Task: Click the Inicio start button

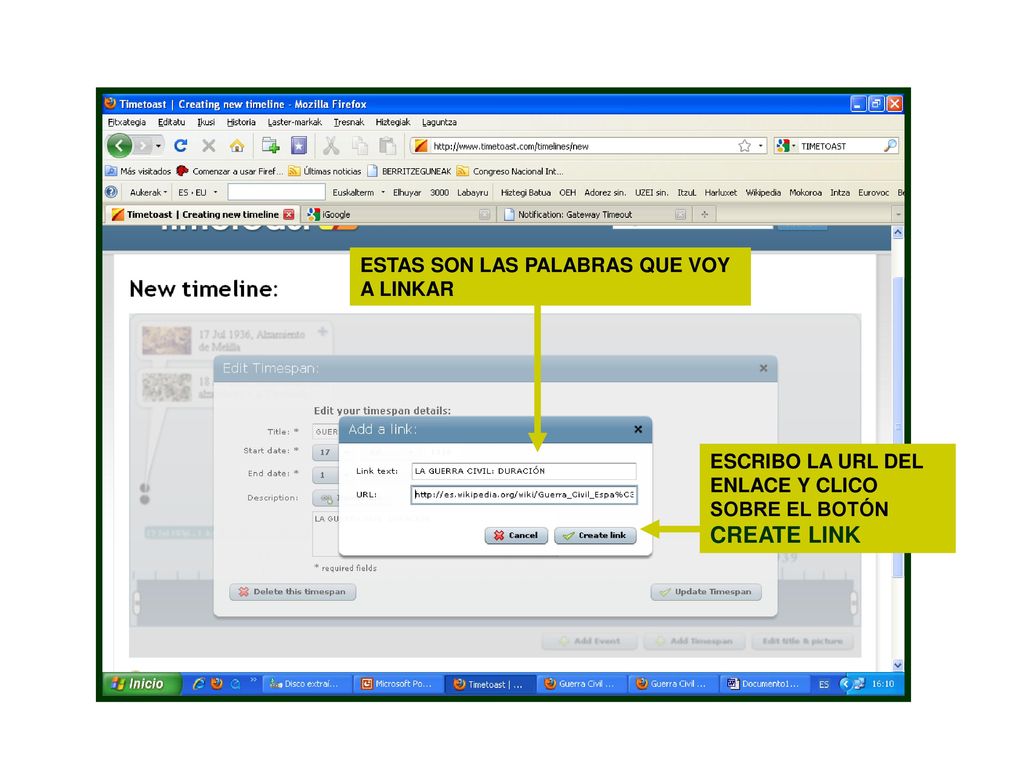Action: point(142,684)
